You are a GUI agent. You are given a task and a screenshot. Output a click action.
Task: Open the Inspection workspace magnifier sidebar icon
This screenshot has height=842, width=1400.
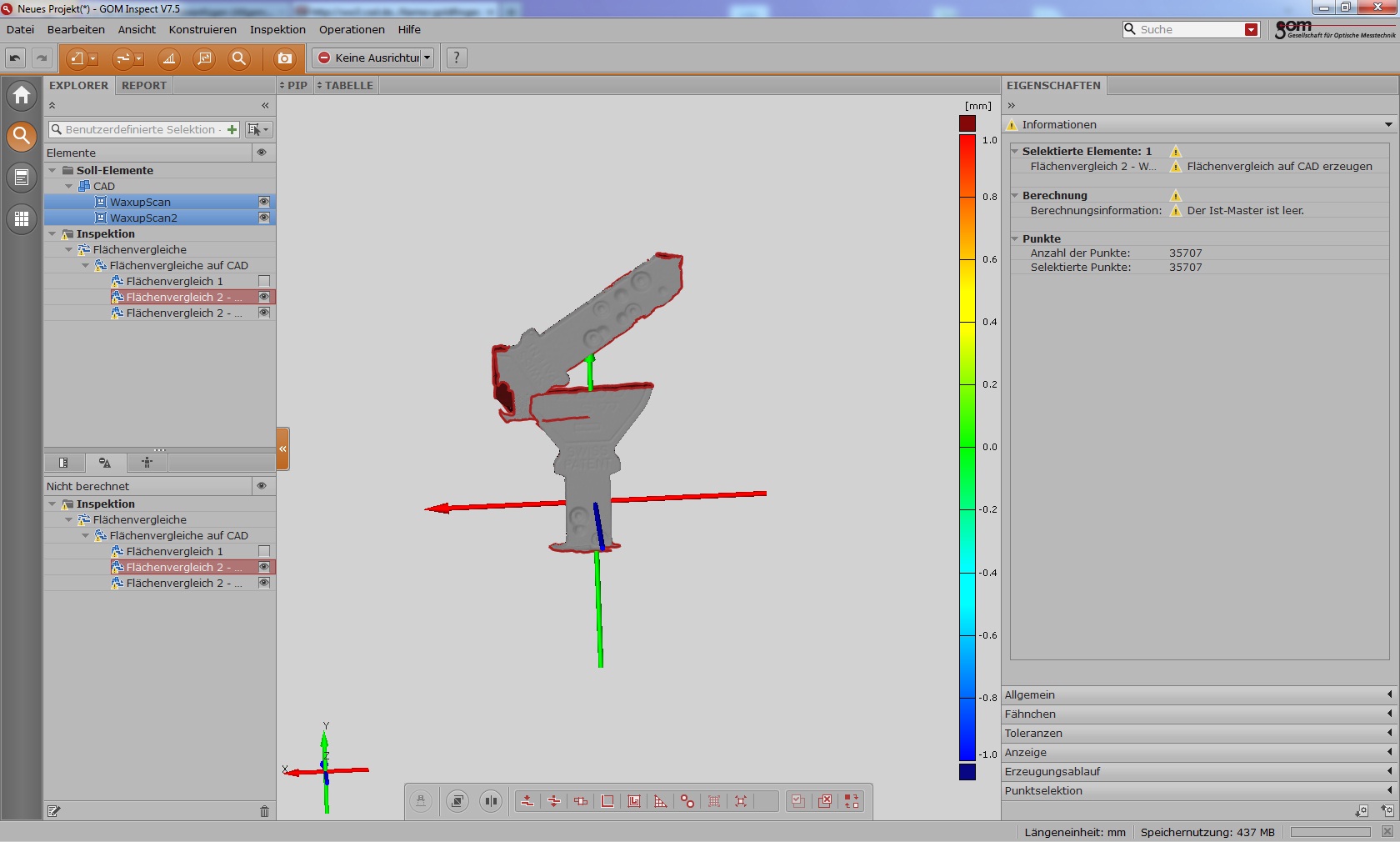coord(22,136)
